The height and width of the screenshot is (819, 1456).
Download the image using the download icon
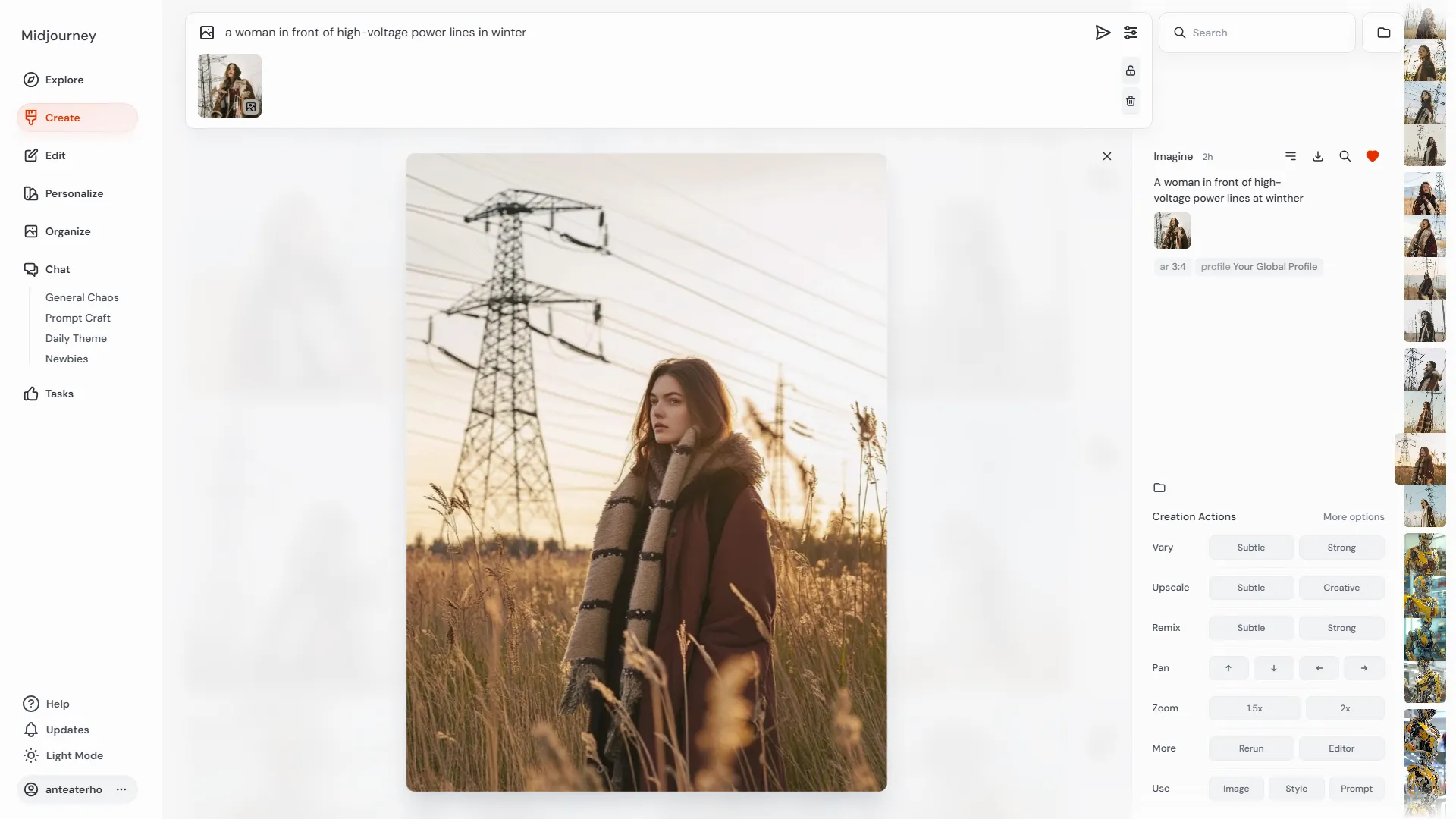pyautogui.click(x=1318, y=156)
